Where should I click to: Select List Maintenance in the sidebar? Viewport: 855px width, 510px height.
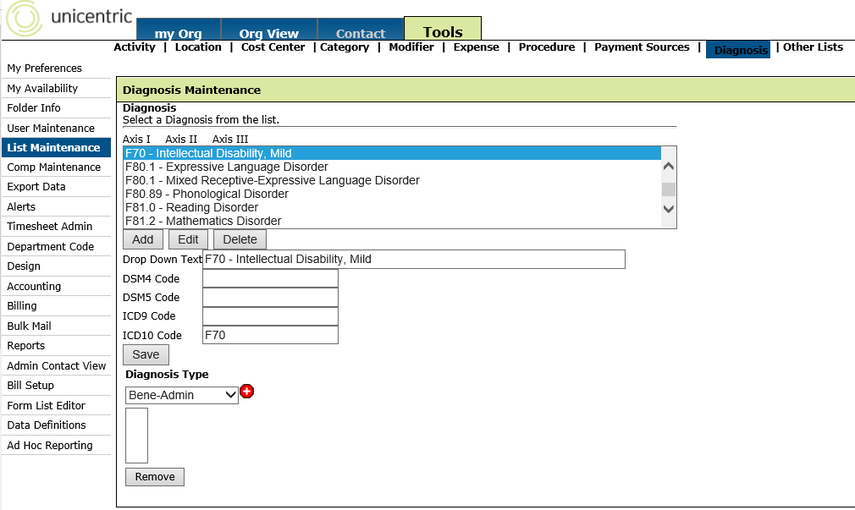[56, 147]
